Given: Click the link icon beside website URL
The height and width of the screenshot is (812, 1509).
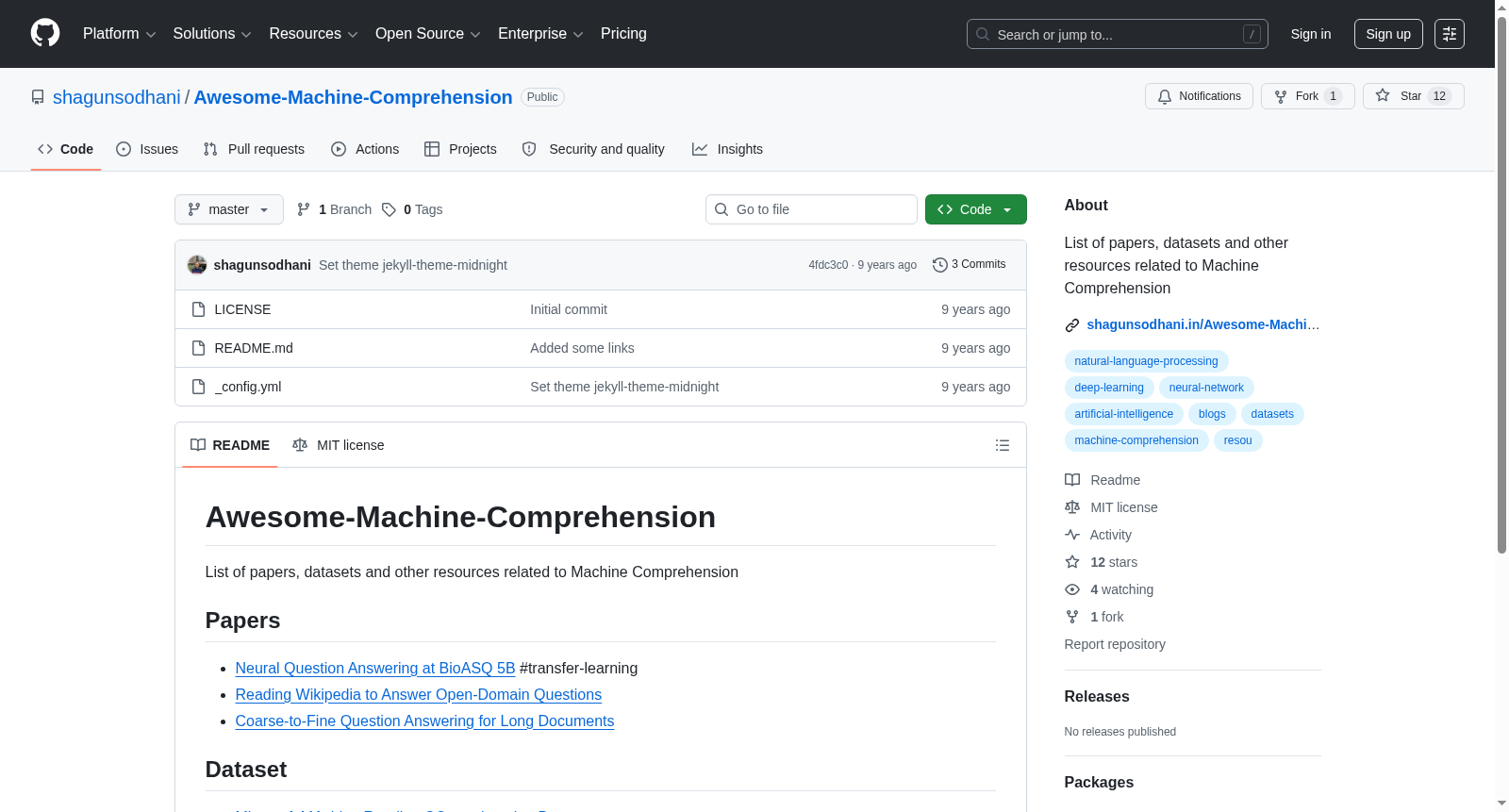Looking at the screenshot, I should tap(1072, 325).
